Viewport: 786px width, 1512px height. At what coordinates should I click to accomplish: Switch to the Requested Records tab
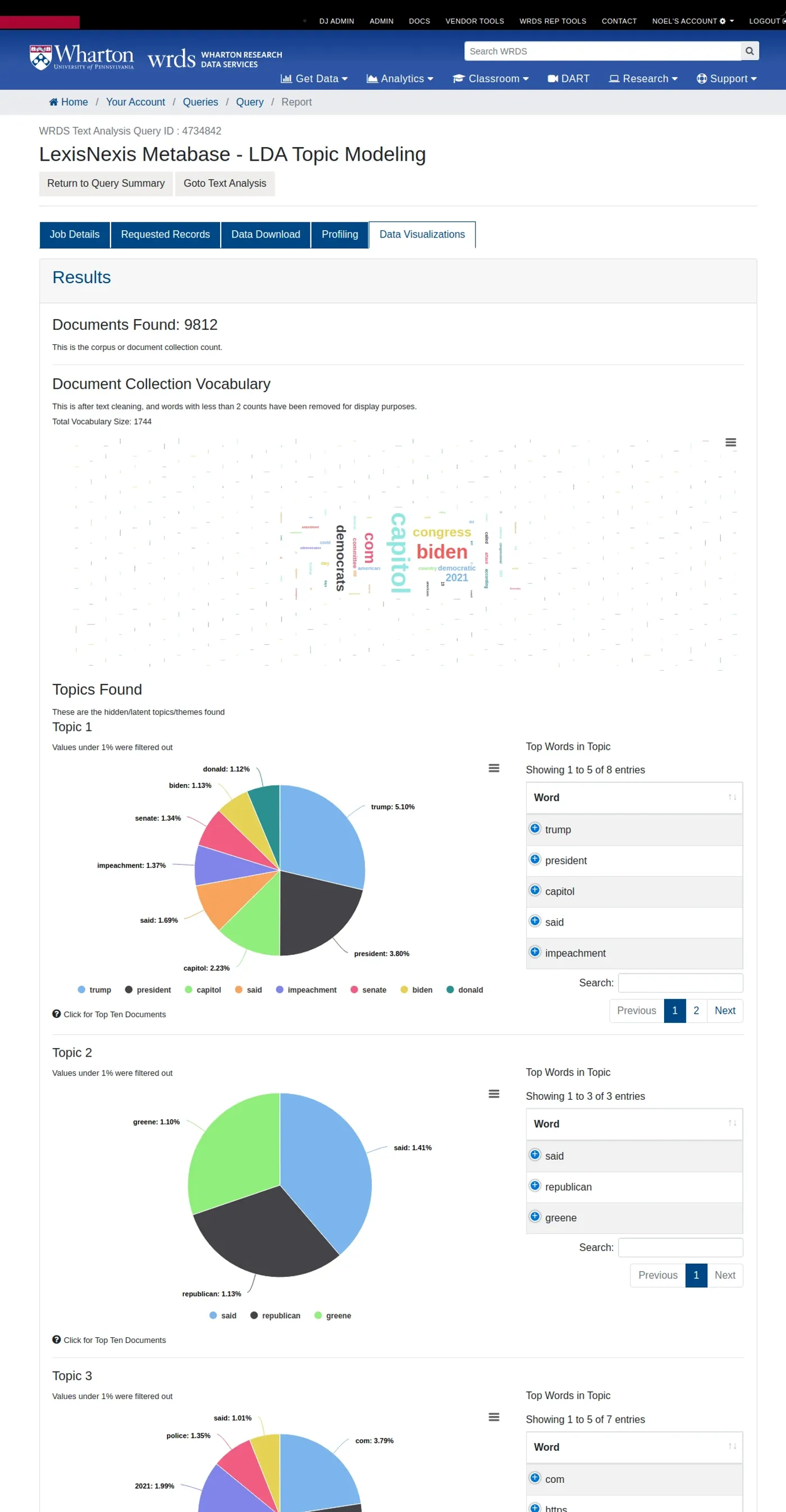pos(166,234)
